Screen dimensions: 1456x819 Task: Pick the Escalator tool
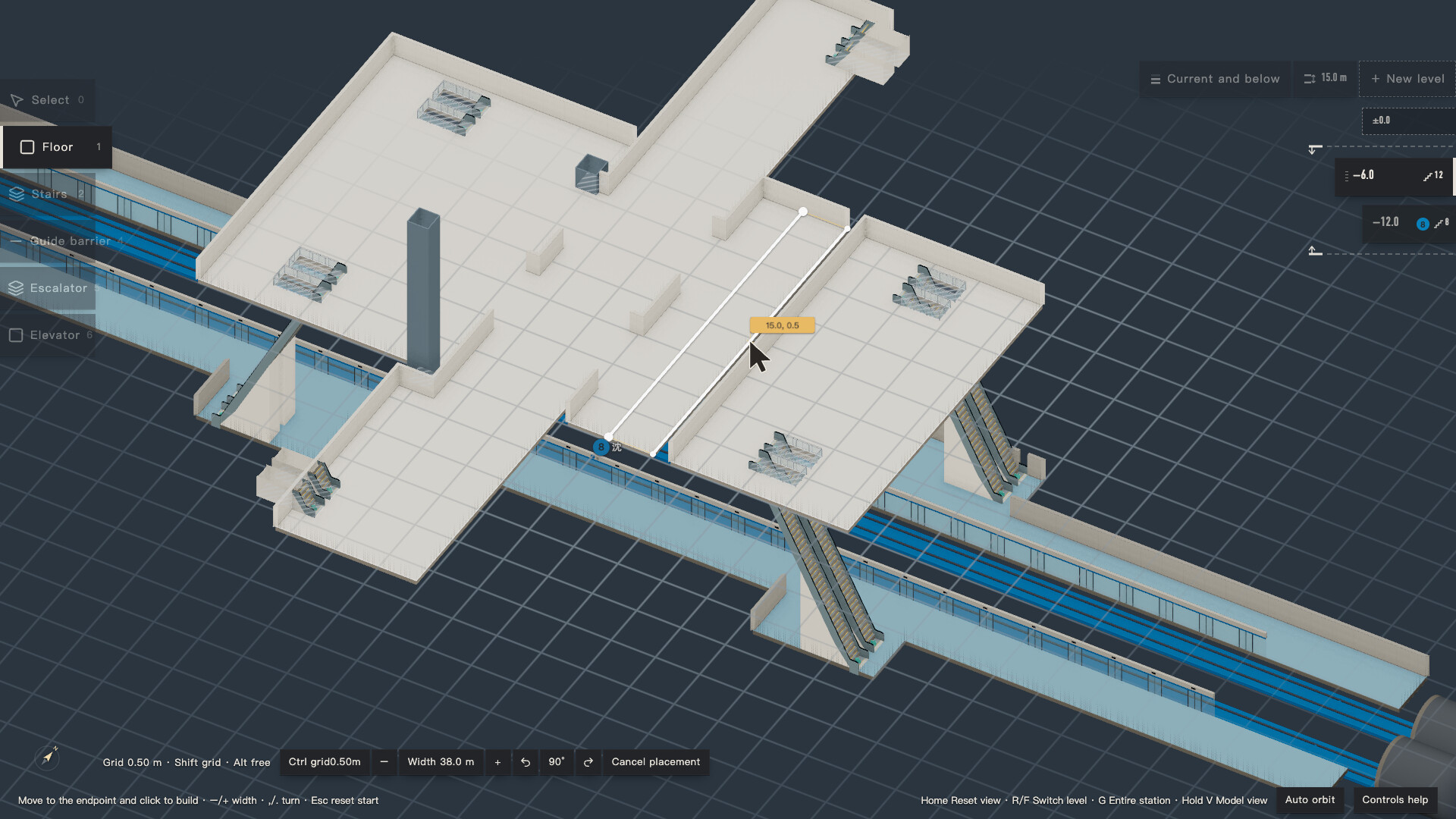[x=47, y=288]
